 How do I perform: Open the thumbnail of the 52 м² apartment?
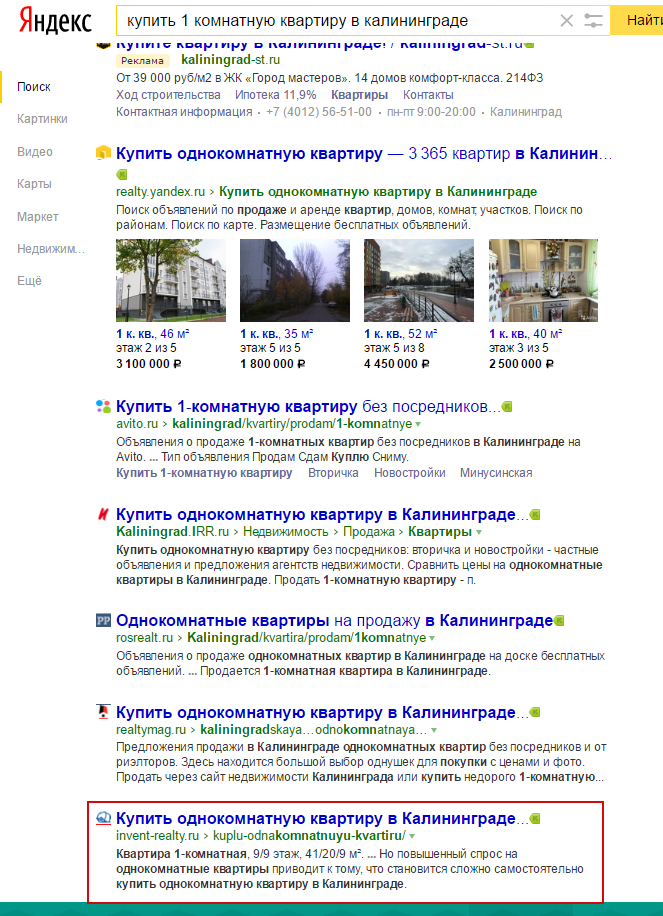[419, 280]
